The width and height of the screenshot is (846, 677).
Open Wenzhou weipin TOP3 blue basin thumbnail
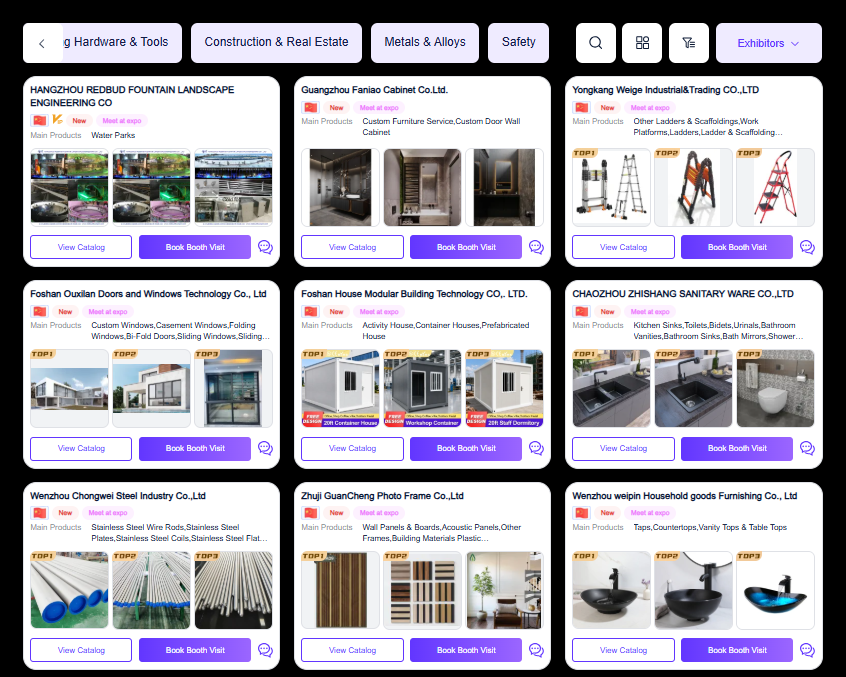point(775,590)
